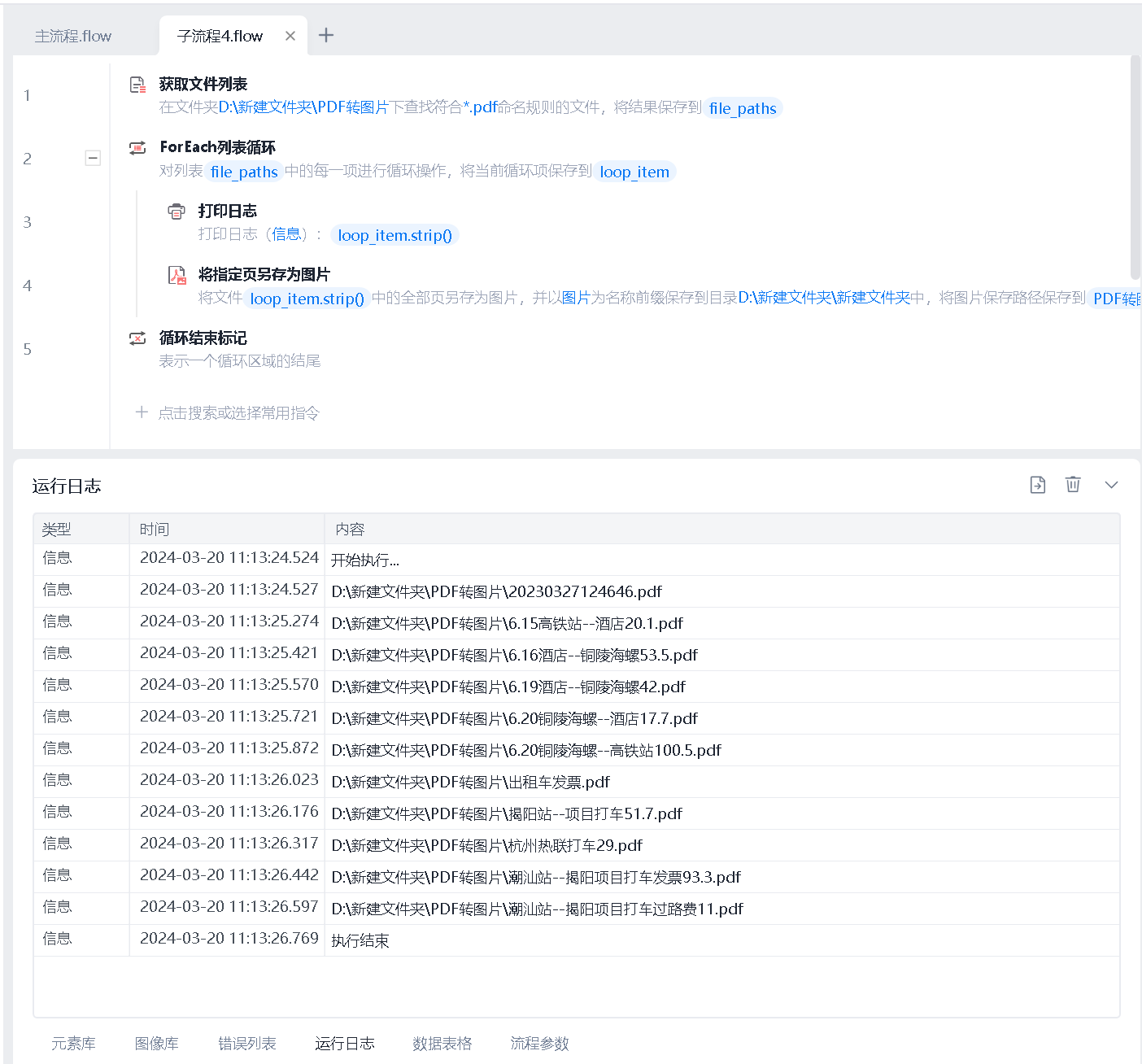Export the run log with export icon
This screenshot has width=1142, height=1064.
1037,485
